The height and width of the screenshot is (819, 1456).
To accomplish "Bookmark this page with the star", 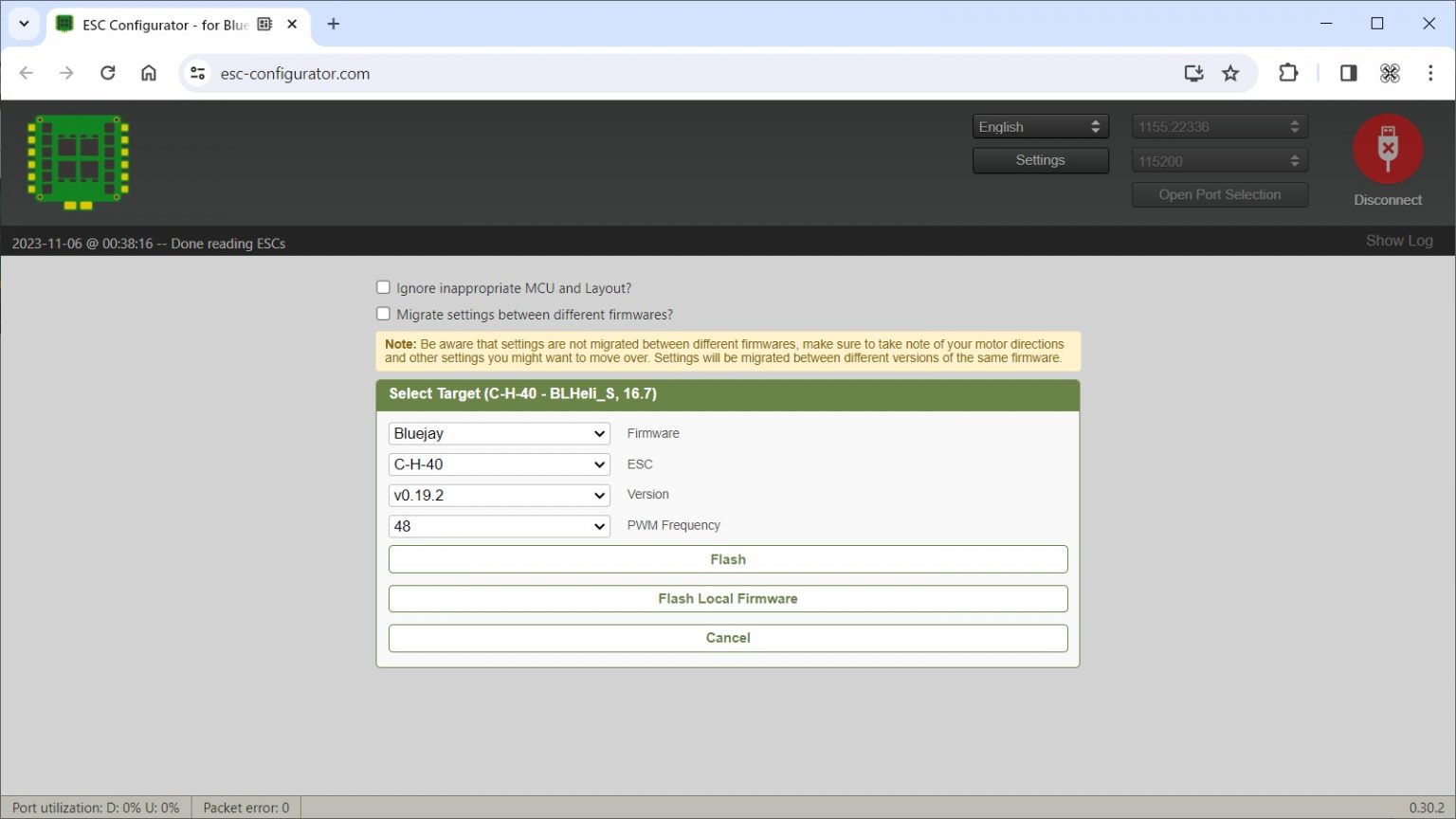I will pyautogui.click(x=1230, y=73).
